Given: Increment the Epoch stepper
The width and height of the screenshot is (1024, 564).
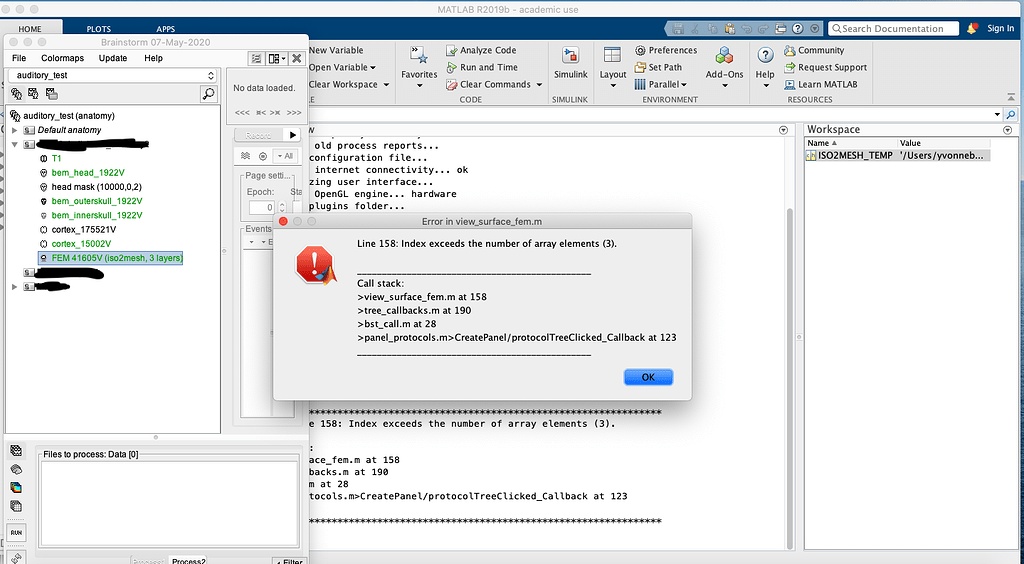Looking at the screenshot, I should pyautogui.click(x=282, y=204).
